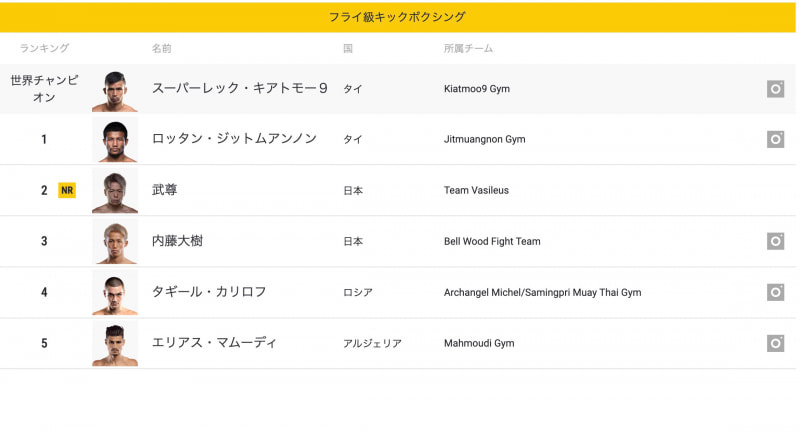Open the スーパーレック・キアトモー9 name link
Image resolution: width=800 pixels, height=432 pixels.
tap(240, 88)
